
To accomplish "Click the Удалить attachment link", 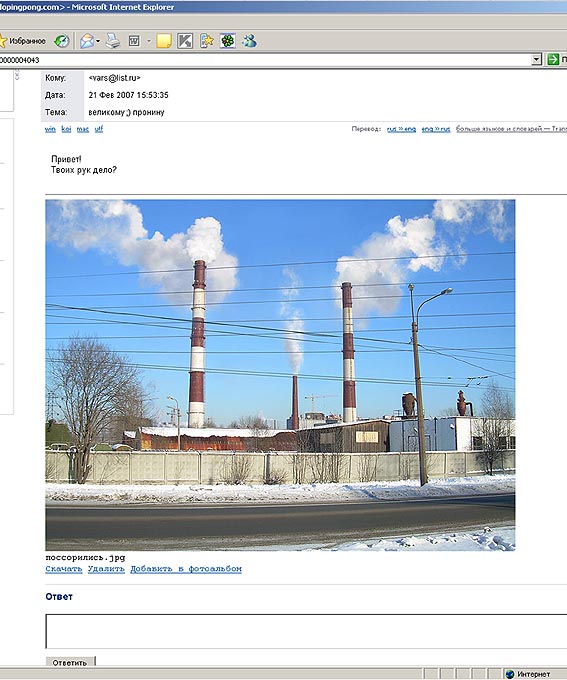I will pos(106,569).
